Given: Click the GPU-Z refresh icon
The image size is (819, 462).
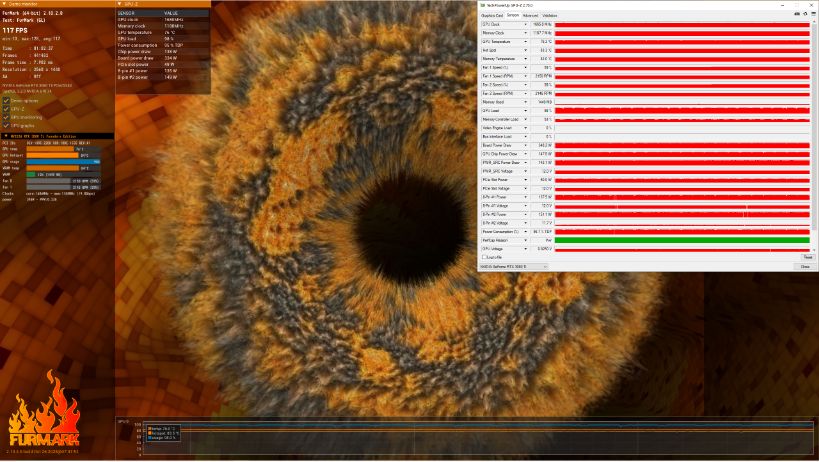Looking at the screenshot, I should tap(805, 14).
